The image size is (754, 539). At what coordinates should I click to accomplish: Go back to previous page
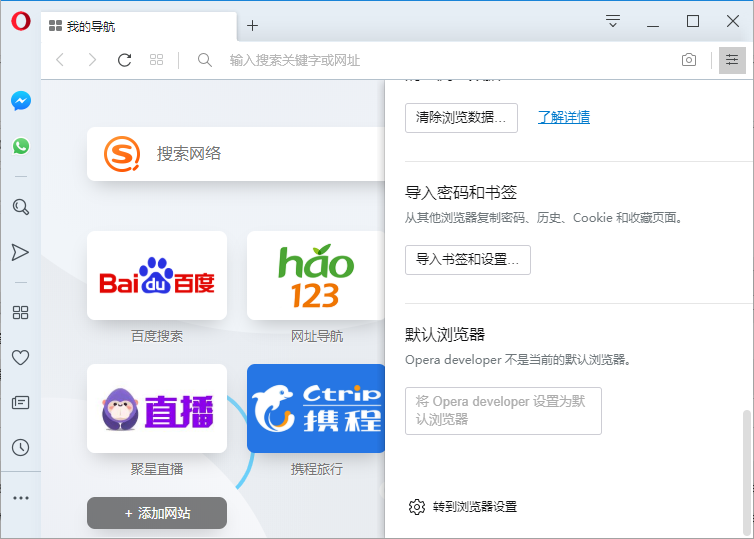[x=60, y=60]
